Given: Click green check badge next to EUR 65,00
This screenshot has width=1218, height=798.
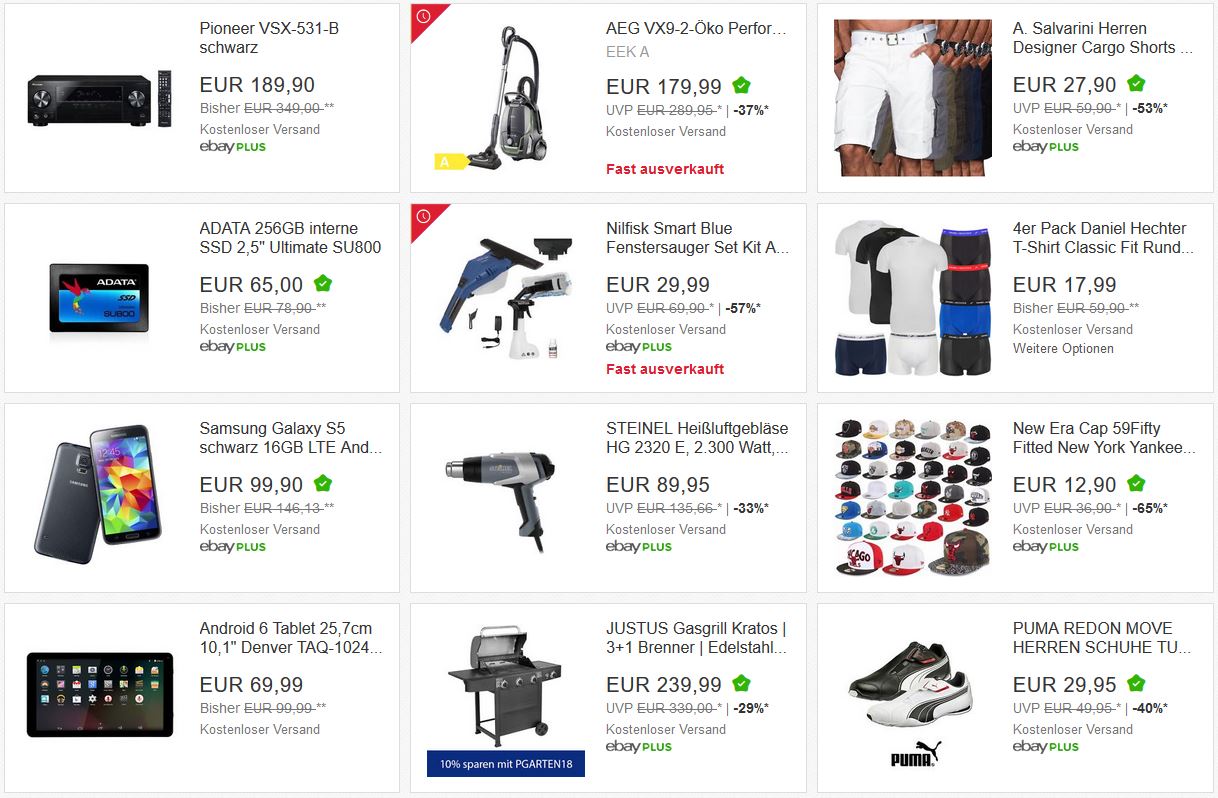Looking at the screenshot, I should [x=323, y=284].
